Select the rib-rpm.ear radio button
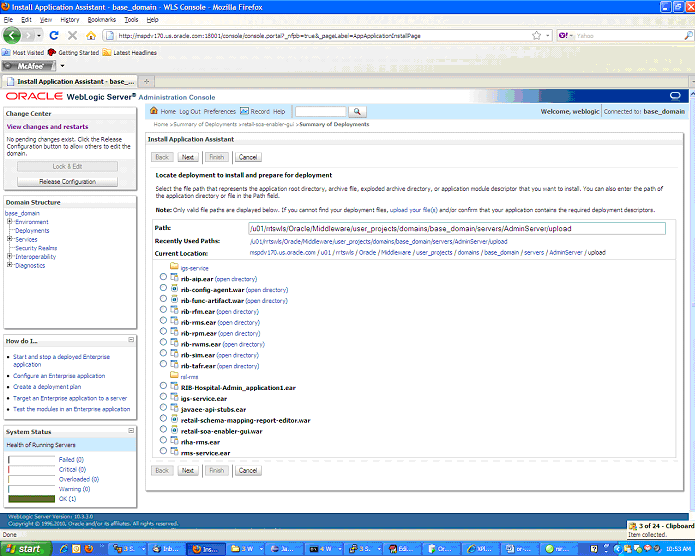The height and width of the screenshot is (556, 695). tap(163, 331)
